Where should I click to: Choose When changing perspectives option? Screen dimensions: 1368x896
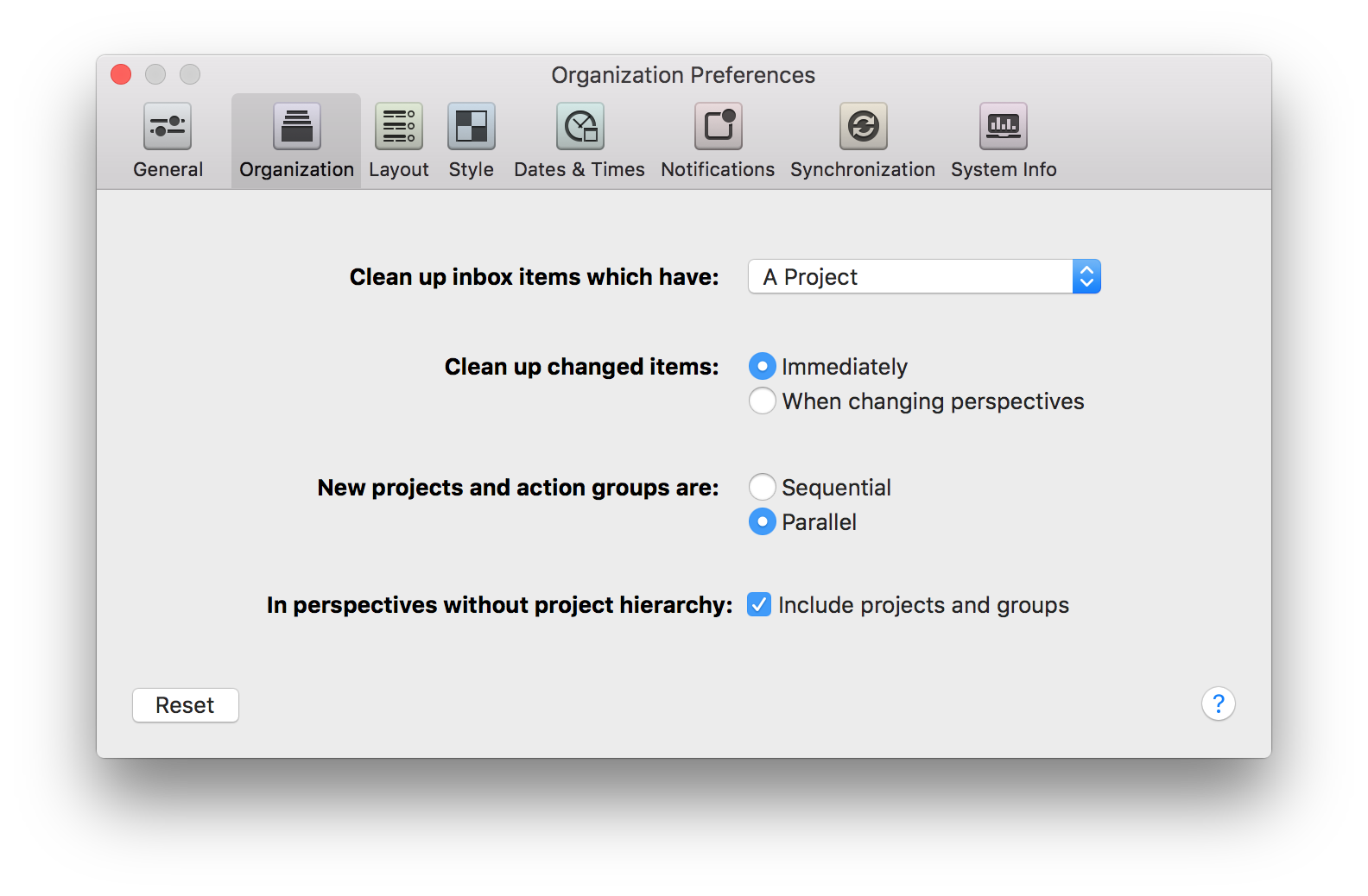pyautogui.click(x=762, y=401)
